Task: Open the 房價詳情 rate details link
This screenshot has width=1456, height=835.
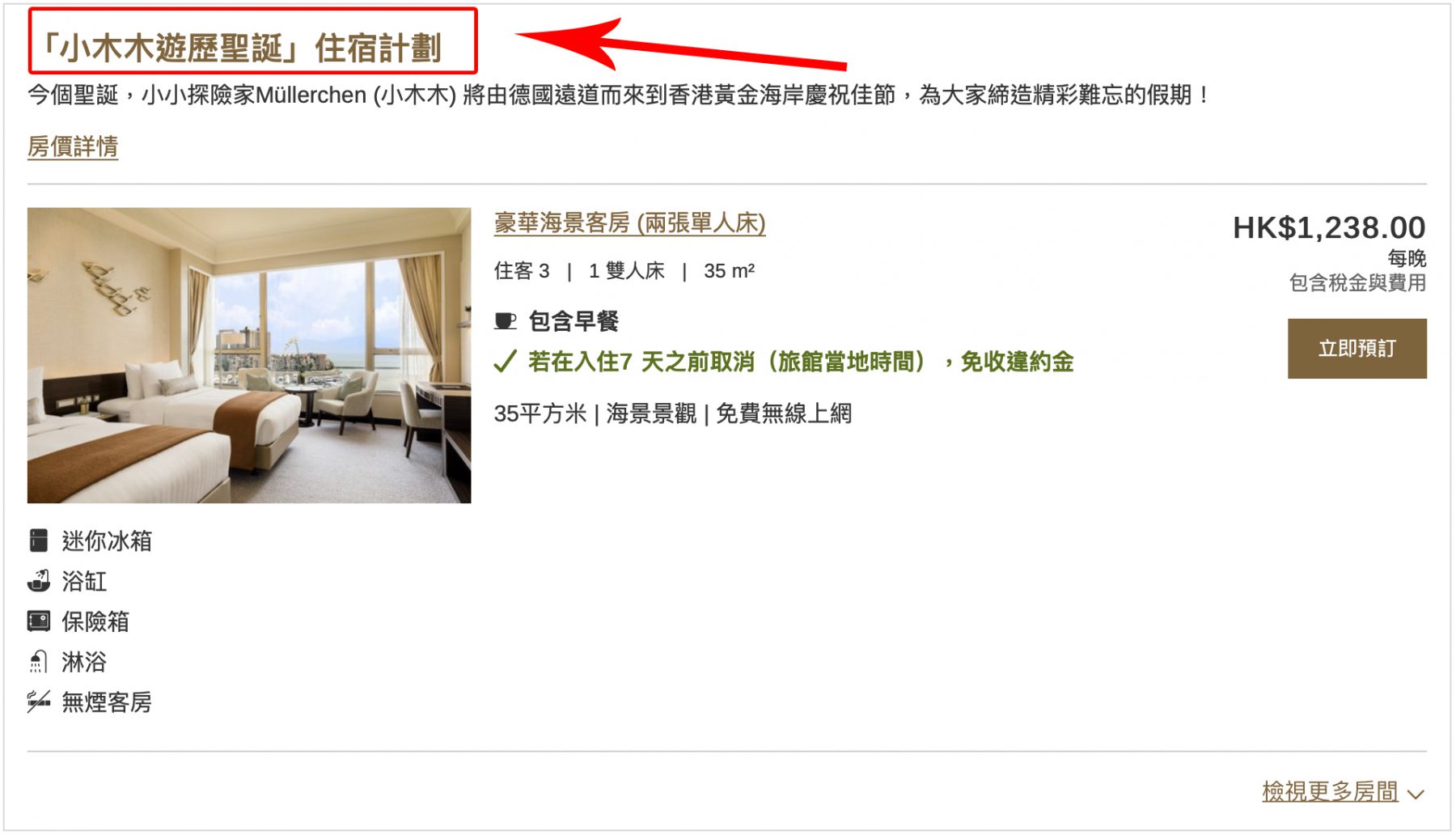Action: pyautogui.click(x=73, y=146)
